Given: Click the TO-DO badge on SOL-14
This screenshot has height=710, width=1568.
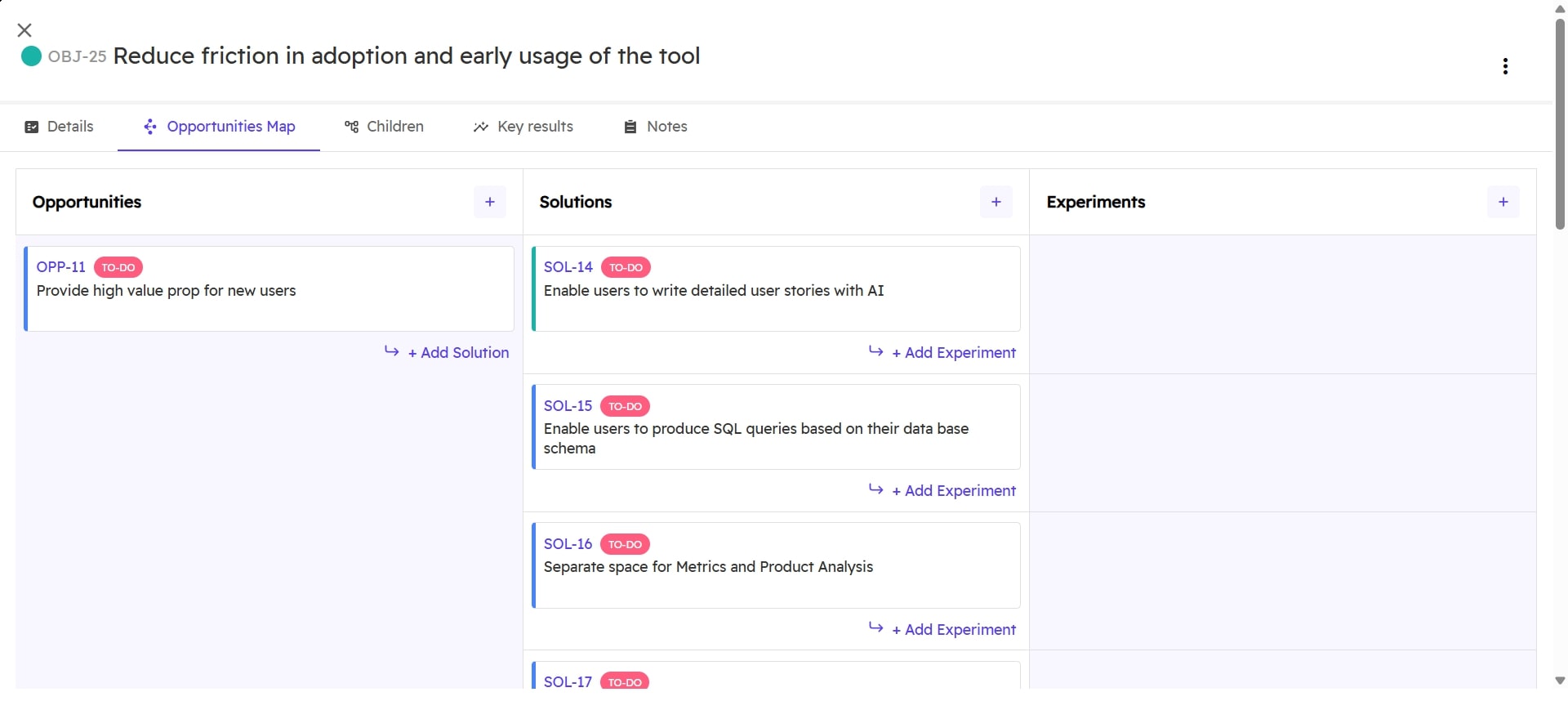Looking at the screenshot, I should coord(626,267).
